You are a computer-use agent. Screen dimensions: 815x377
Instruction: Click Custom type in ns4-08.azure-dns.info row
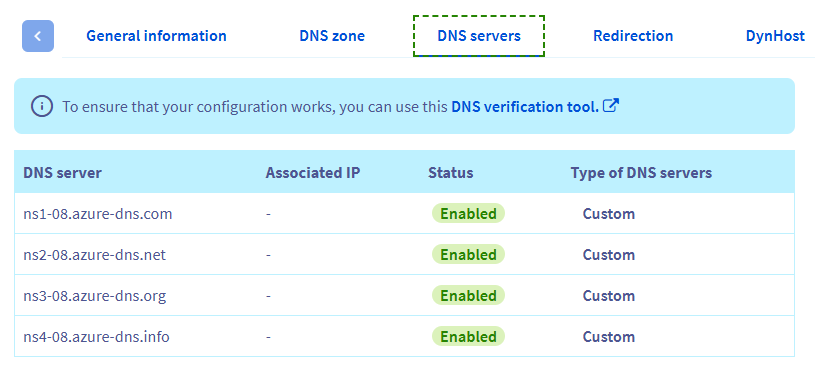609,337
